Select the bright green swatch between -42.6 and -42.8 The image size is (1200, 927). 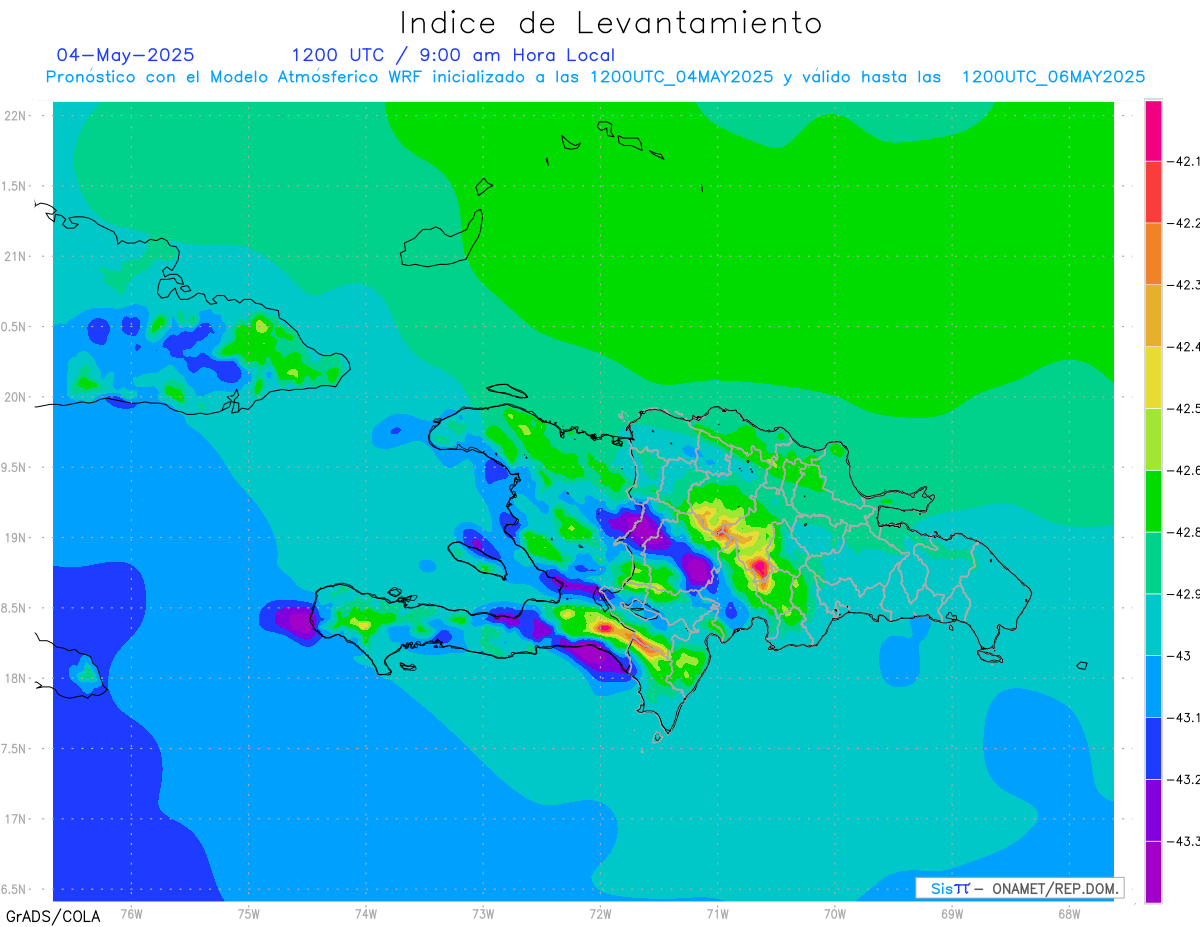pos(1153,501)
